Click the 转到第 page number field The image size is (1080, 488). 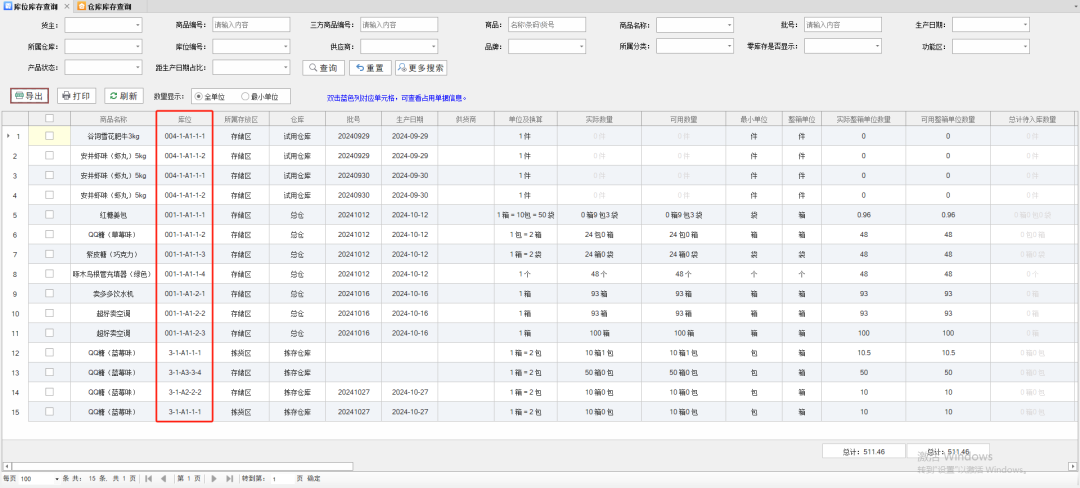[x=281, y=478]
